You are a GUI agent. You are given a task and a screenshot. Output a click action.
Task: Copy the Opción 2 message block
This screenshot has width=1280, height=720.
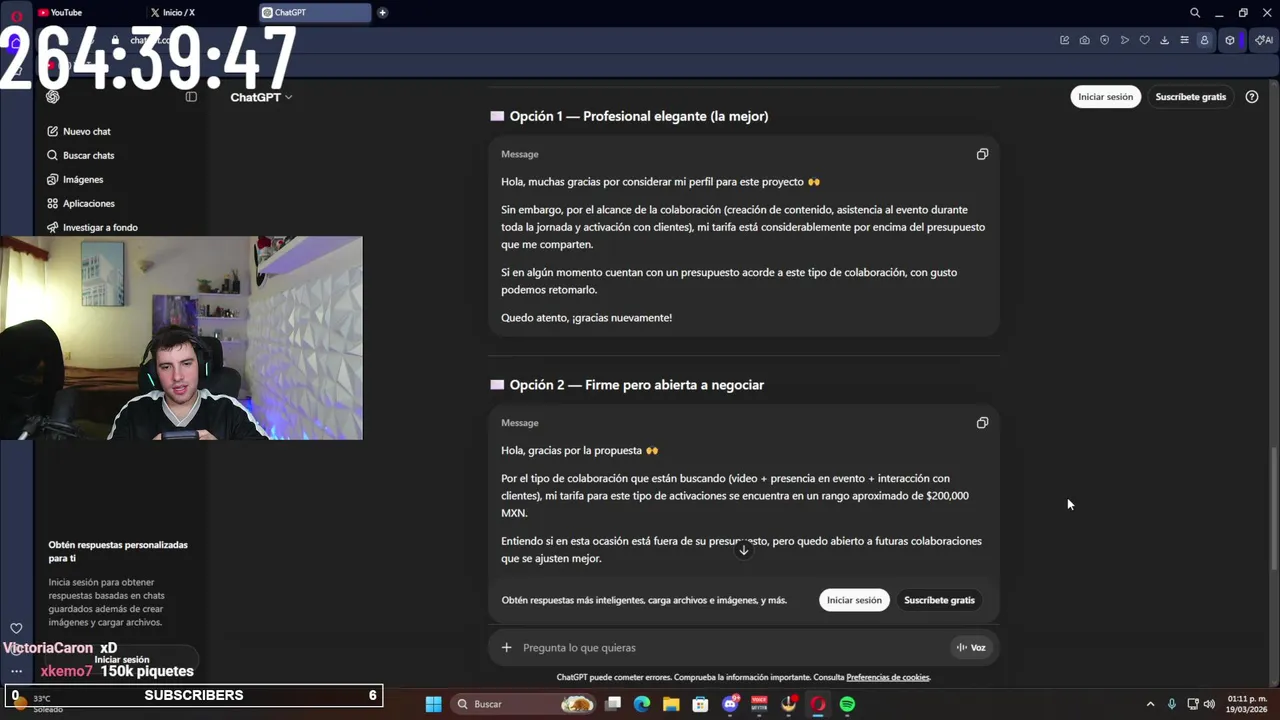[982, 423]
